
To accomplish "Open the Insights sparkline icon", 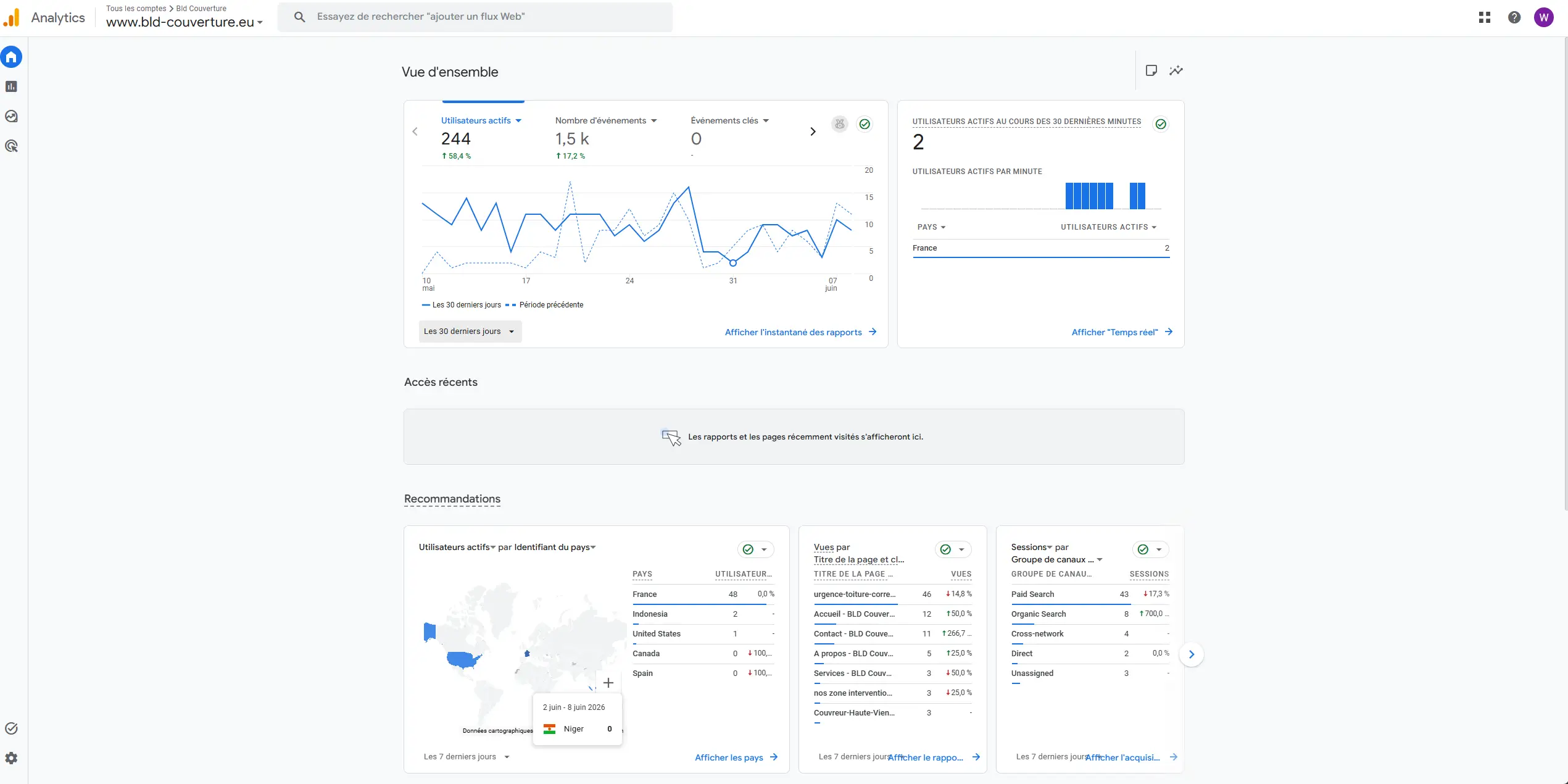I will click(x=1176, y=70).
